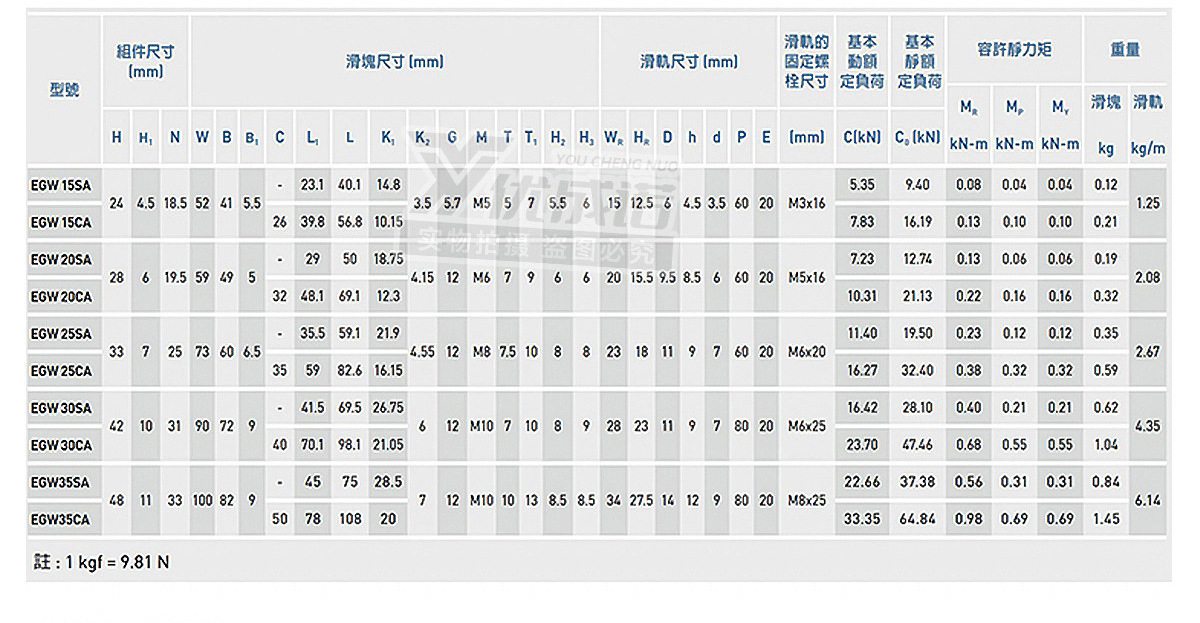This screenshot has height=623, width=1200.
Task: Click the note 1 kgf = 9.81 N
Action: pos(103,562)
